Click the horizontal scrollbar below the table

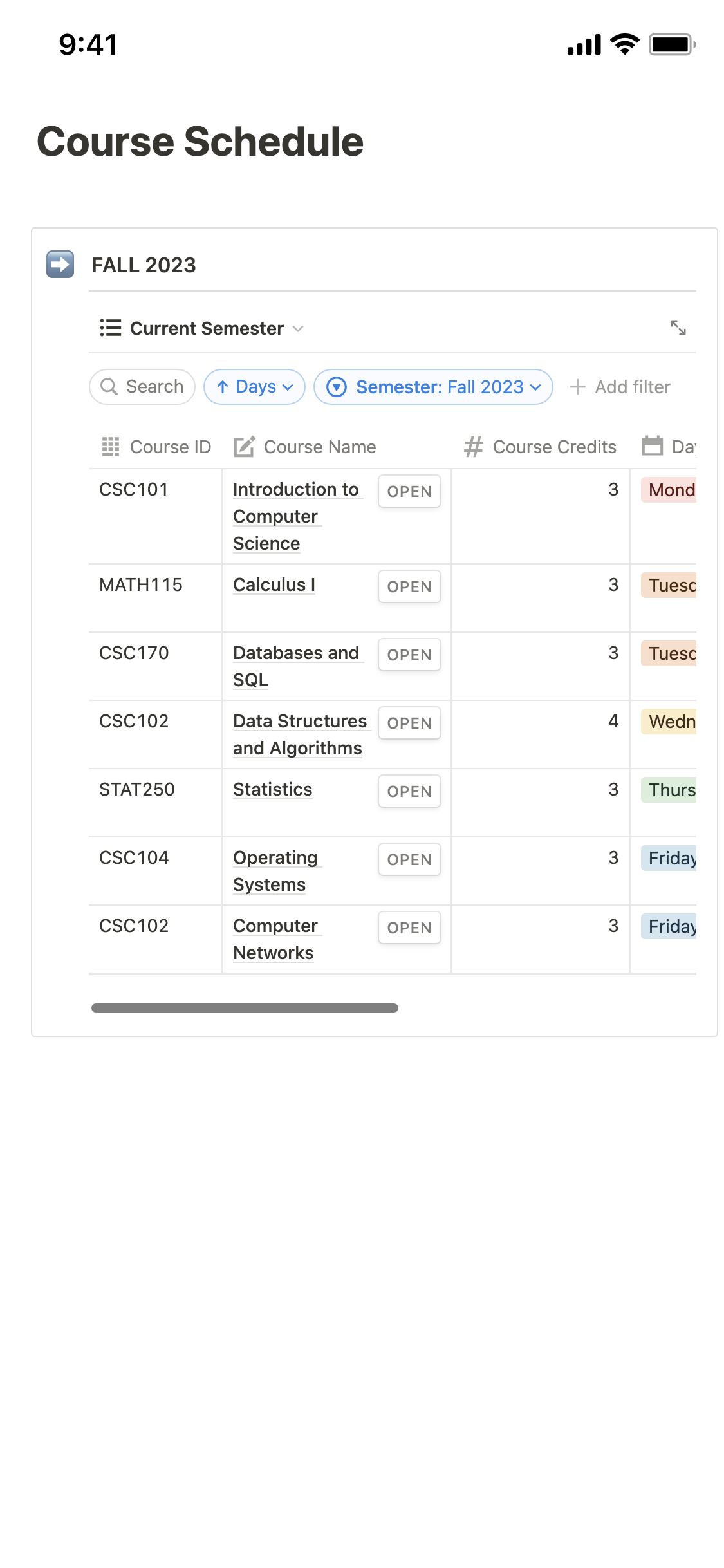coord(245,1008)
